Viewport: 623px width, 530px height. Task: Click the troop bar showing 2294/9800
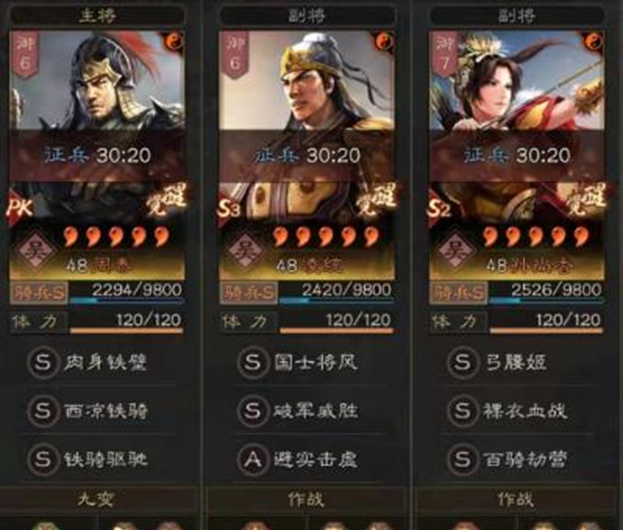pos(126,292)
